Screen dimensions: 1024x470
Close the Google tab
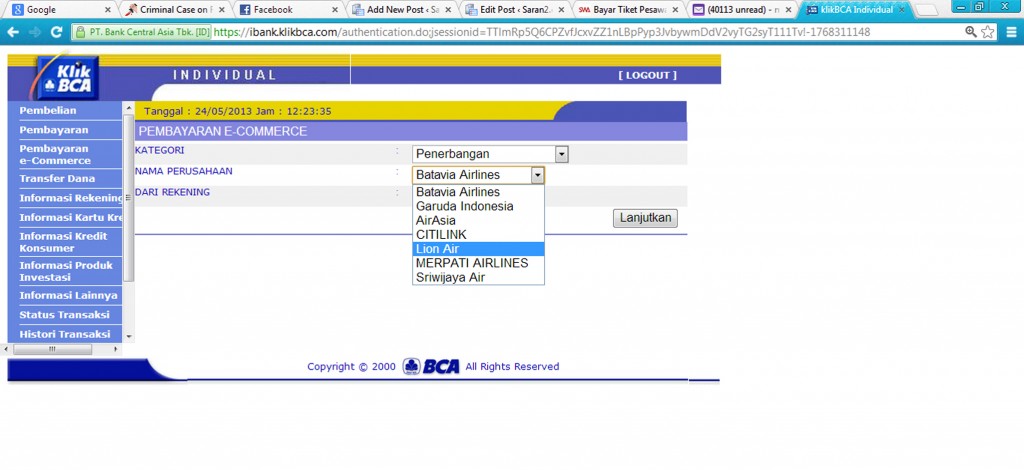[108, 10]
